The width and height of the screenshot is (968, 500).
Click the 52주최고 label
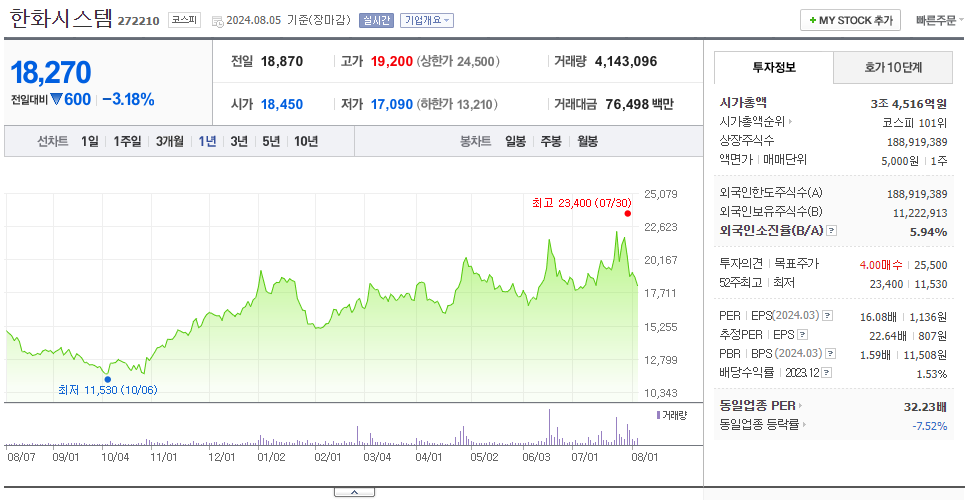pyautogui.click(x=740, y=283)
